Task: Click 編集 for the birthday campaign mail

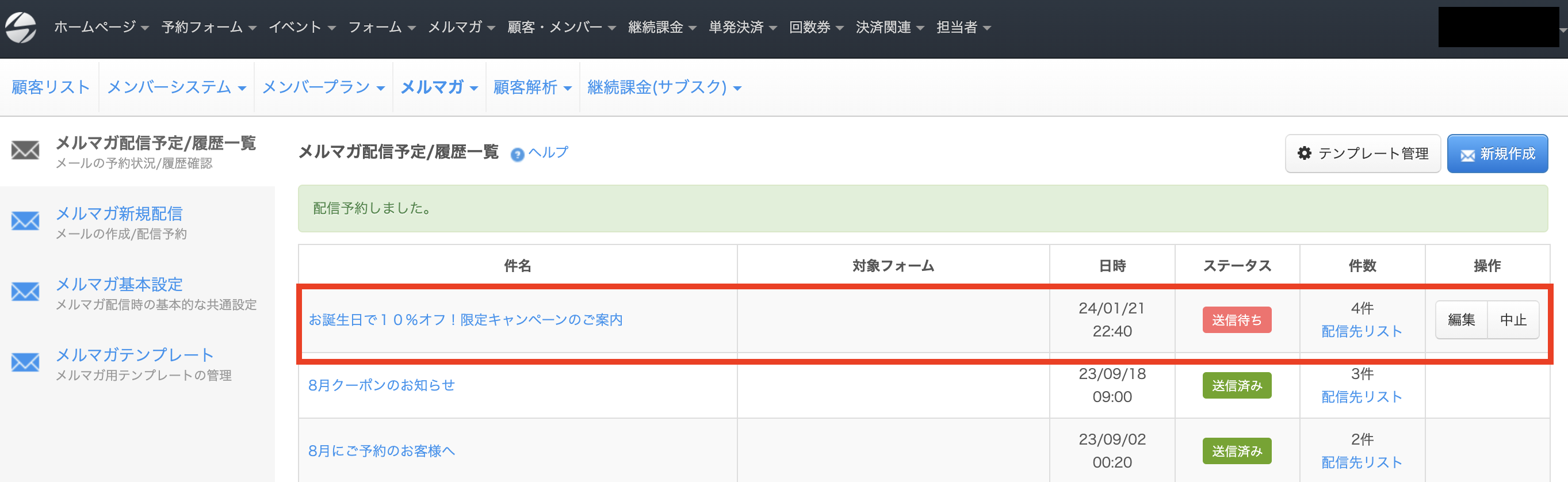Action: point(1461,319)
